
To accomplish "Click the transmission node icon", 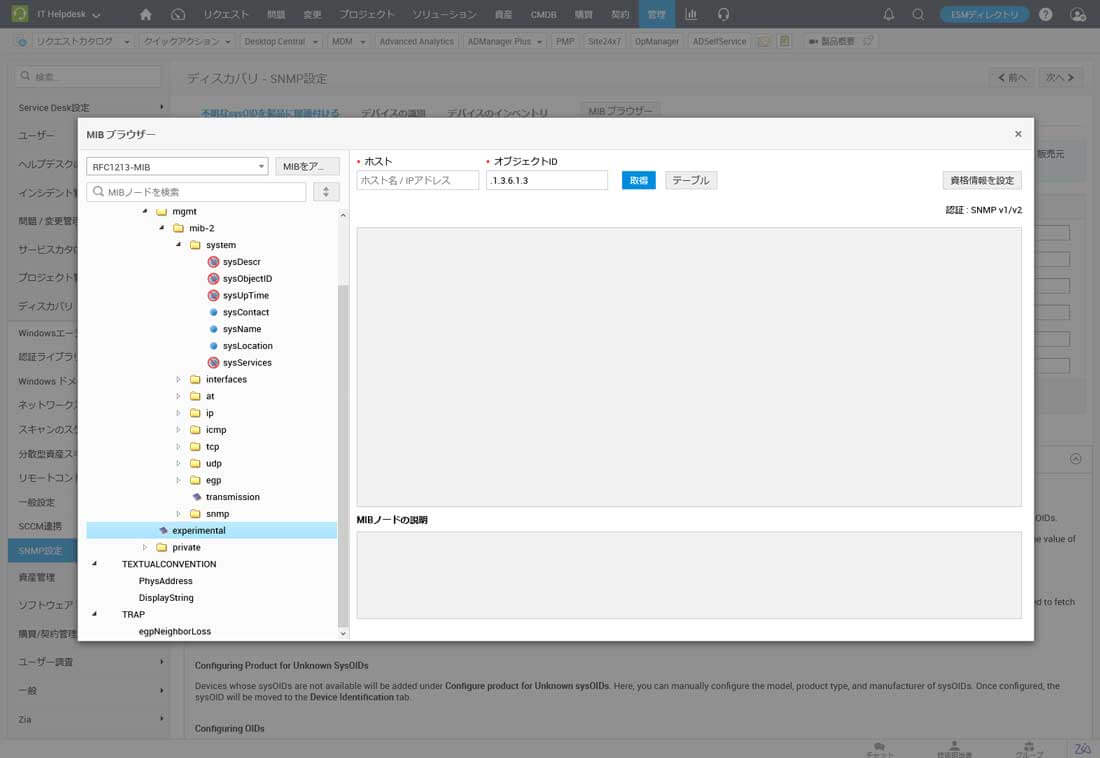I will click(196, 497).
